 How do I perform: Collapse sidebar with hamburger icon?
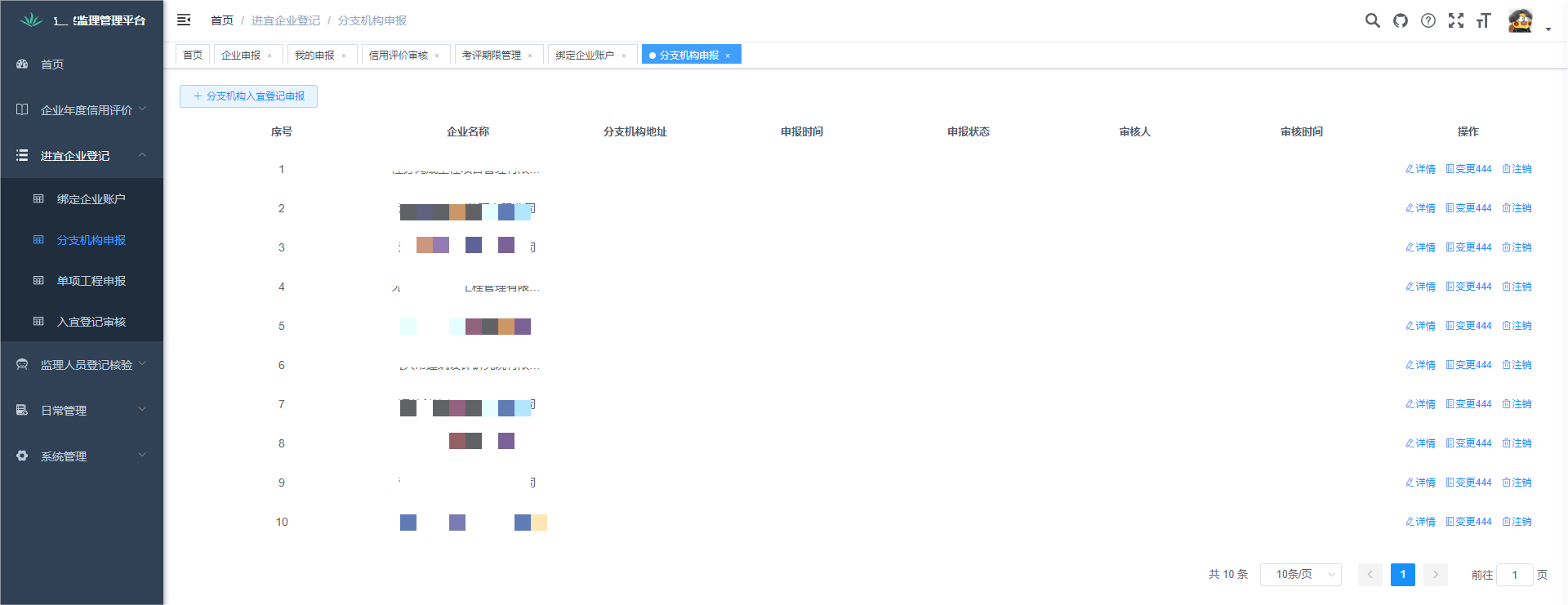pyautogui.click(x=184, y=20)
